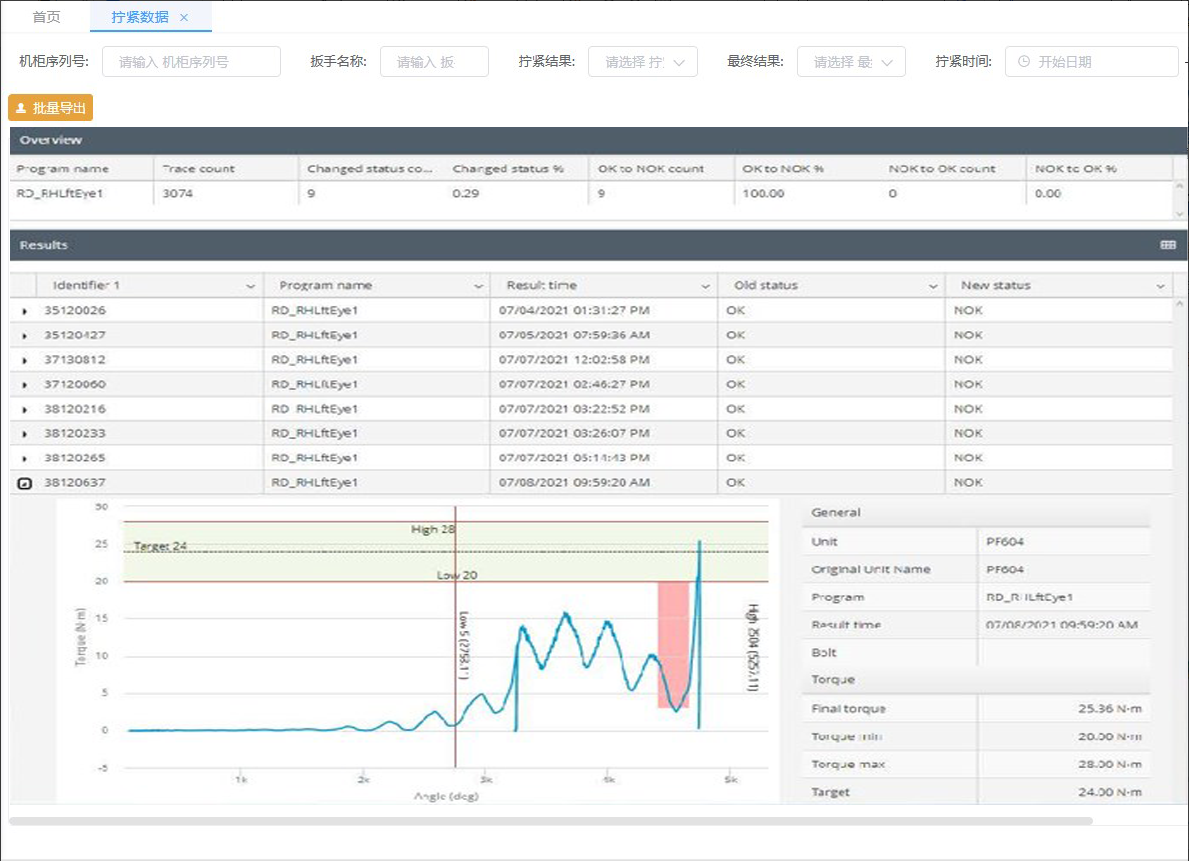Click the Target 24 label on chart
The image size is (1189, 861).
click(160, 546)
